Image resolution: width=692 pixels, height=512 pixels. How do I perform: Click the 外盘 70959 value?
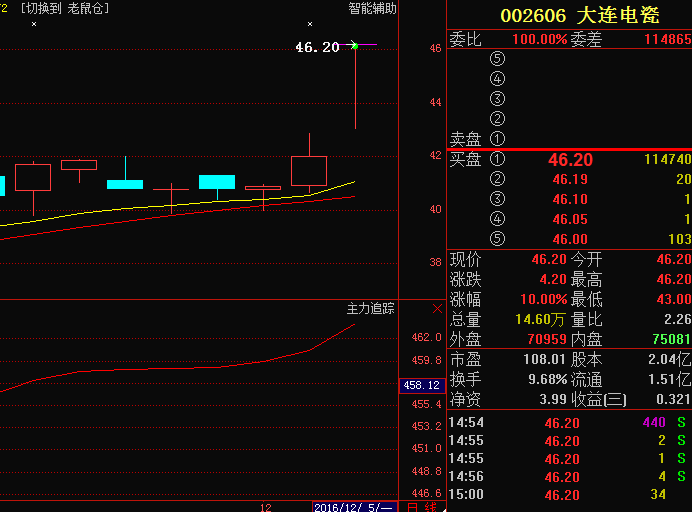547,339
